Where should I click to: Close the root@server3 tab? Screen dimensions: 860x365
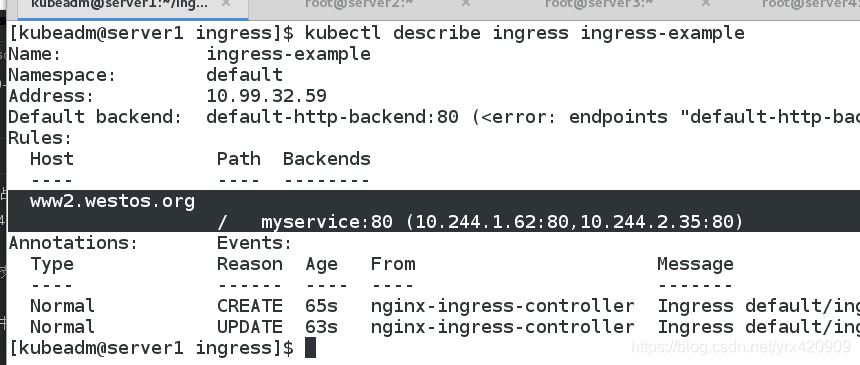pos(706,3)
